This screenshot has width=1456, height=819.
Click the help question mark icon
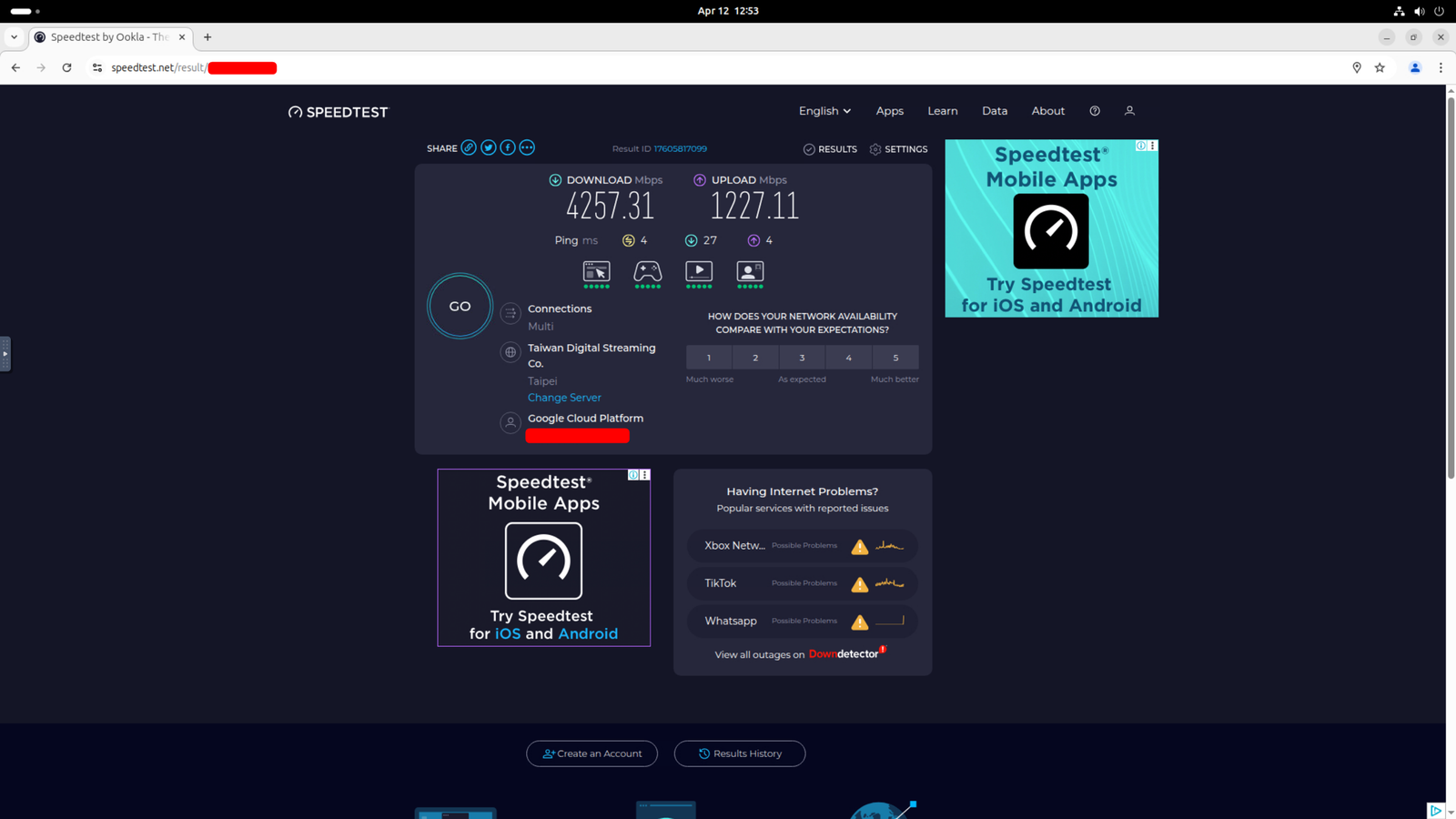tap(1095, 111)
